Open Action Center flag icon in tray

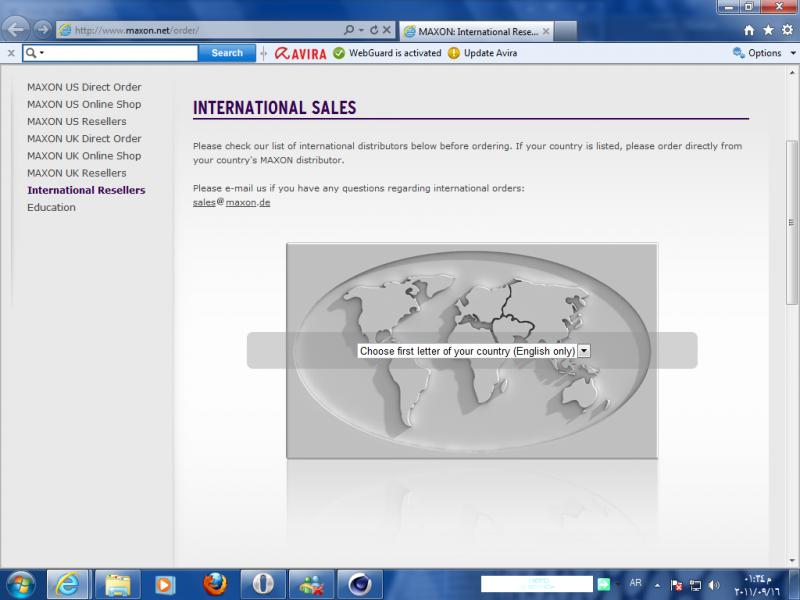pyautogui.click(x=677, y=585)
